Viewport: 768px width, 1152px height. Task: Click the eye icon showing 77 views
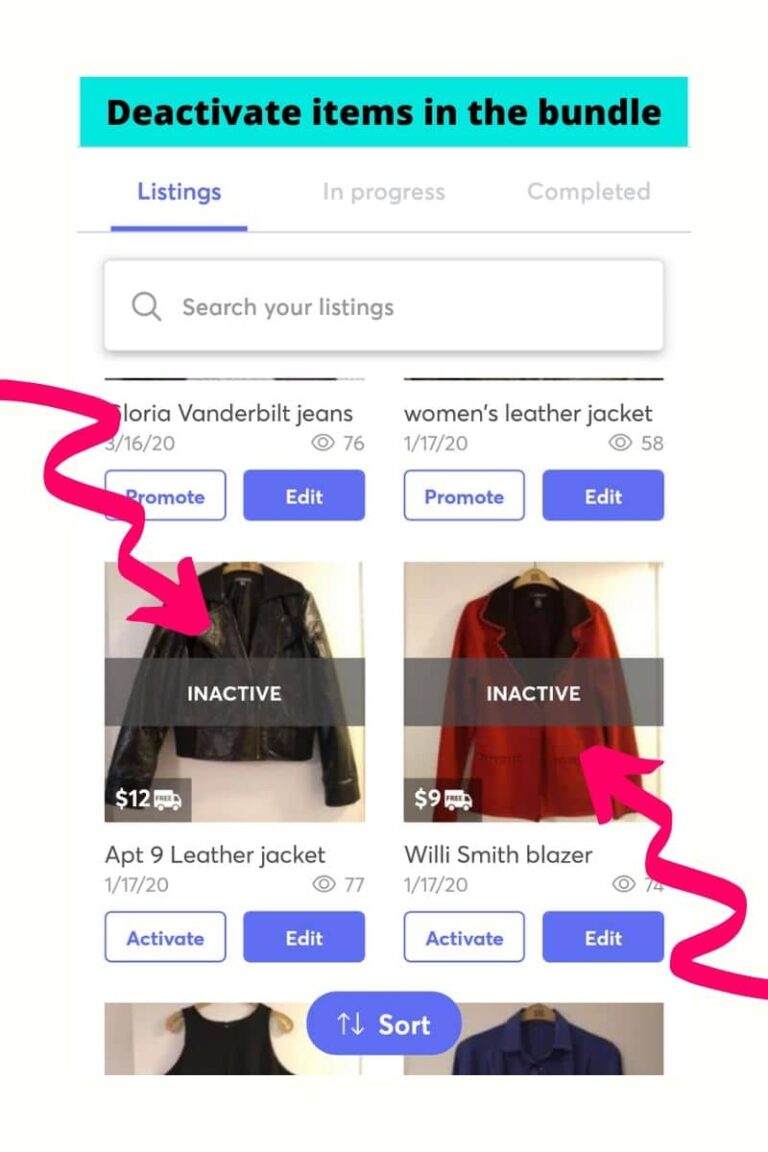[322, 884]
